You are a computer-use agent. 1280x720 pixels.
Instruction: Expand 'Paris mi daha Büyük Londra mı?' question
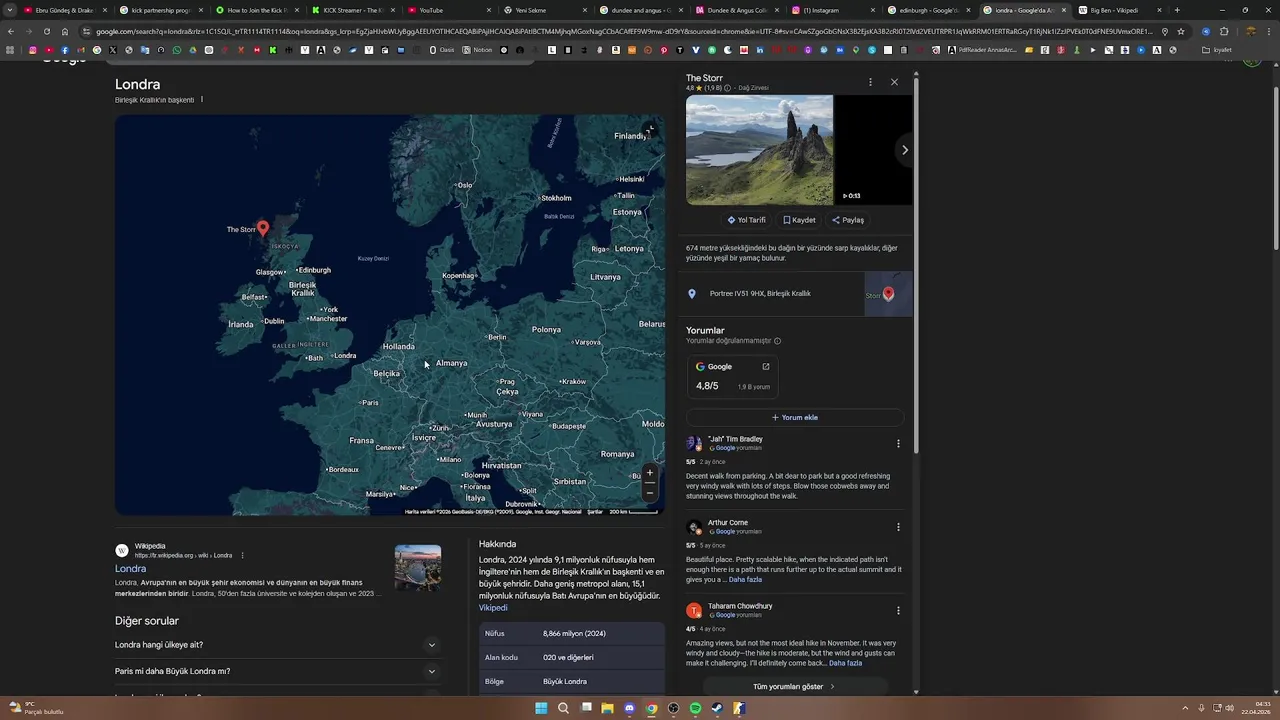point(278,671)
